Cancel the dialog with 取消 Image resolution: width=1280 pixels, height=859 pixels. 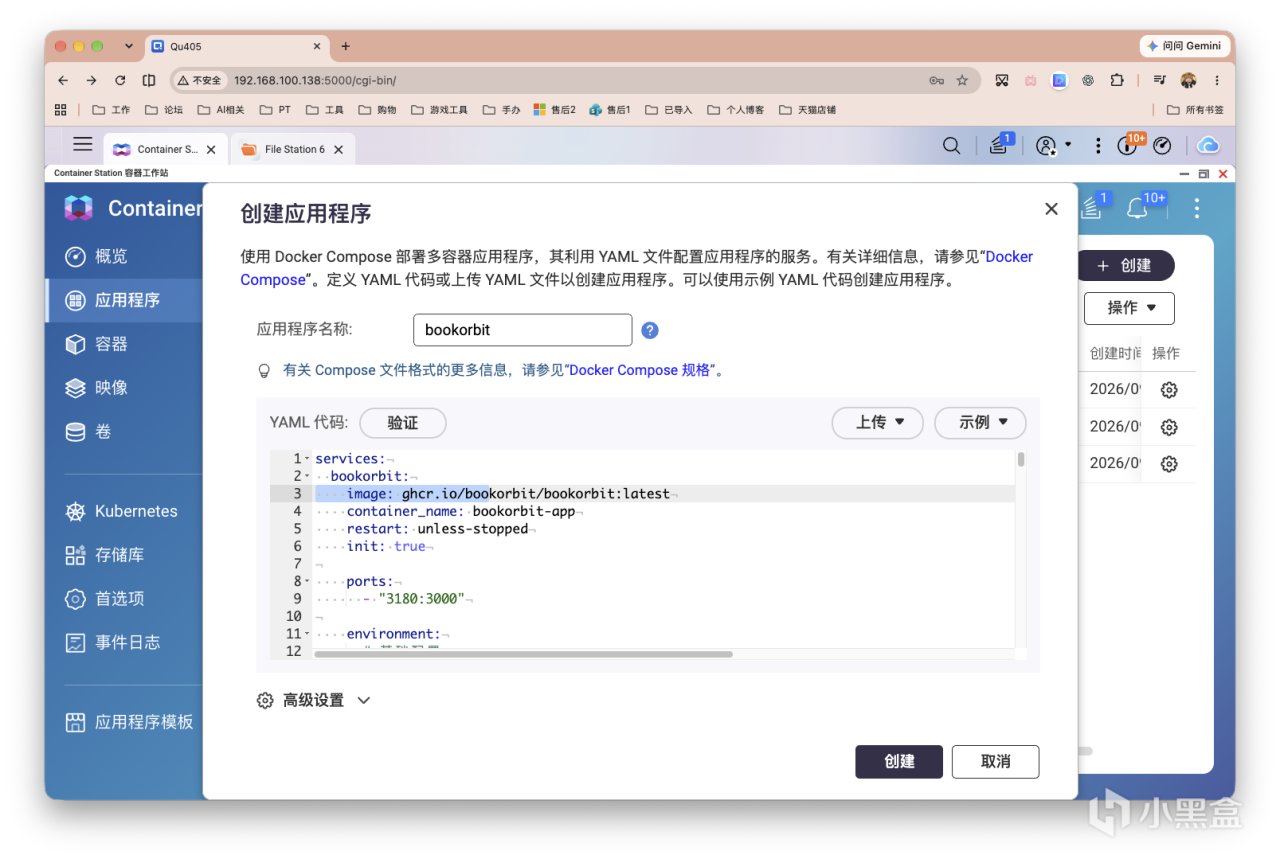[996, 762]
